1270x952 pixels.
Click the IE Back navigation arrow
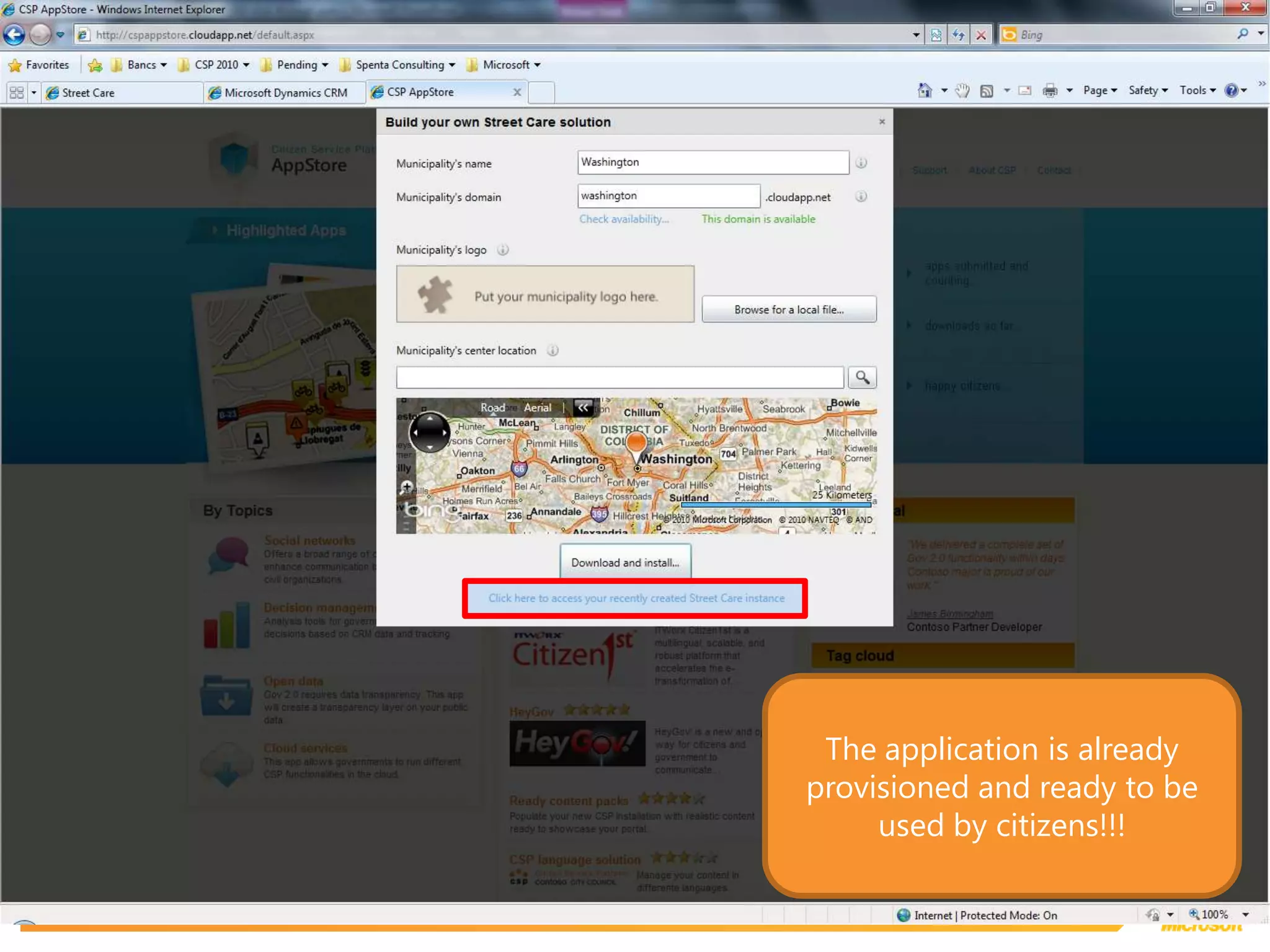pos(14,35)
